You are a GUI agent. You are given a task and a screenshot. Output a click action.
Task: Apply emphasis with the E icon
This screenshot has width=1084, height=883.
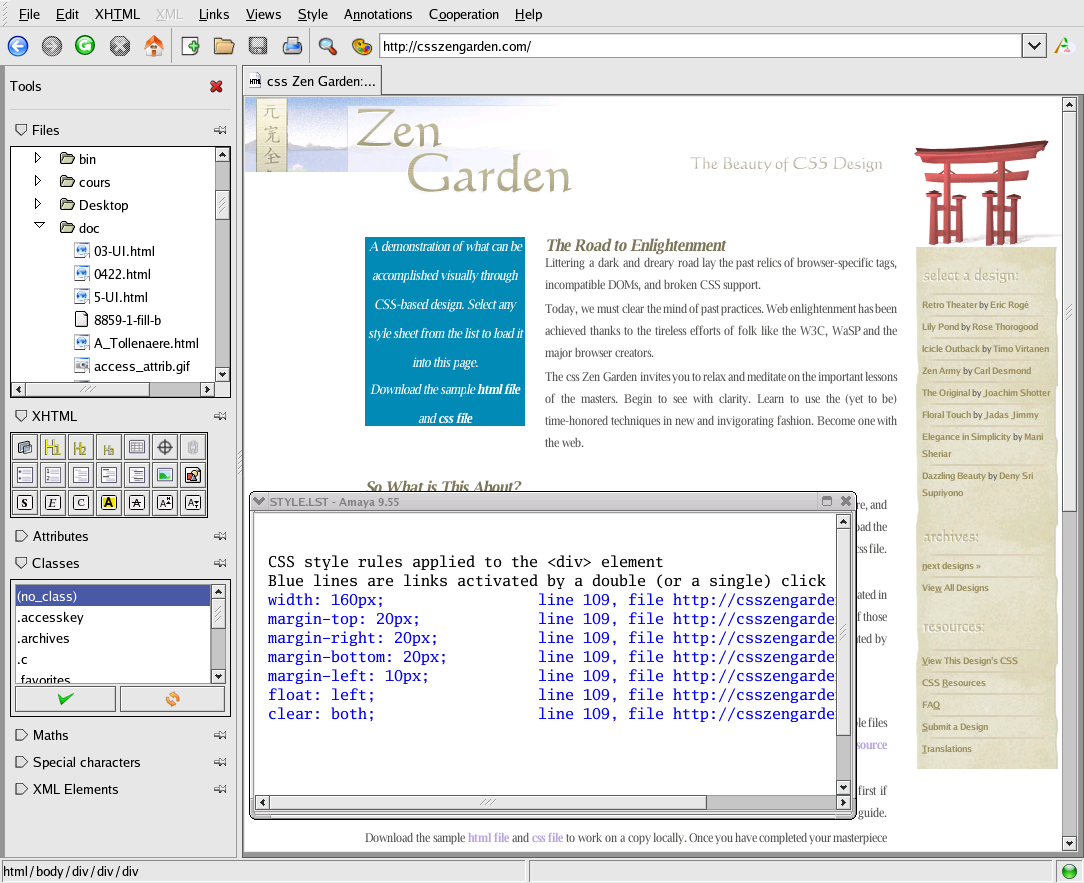tap(53, 503)
